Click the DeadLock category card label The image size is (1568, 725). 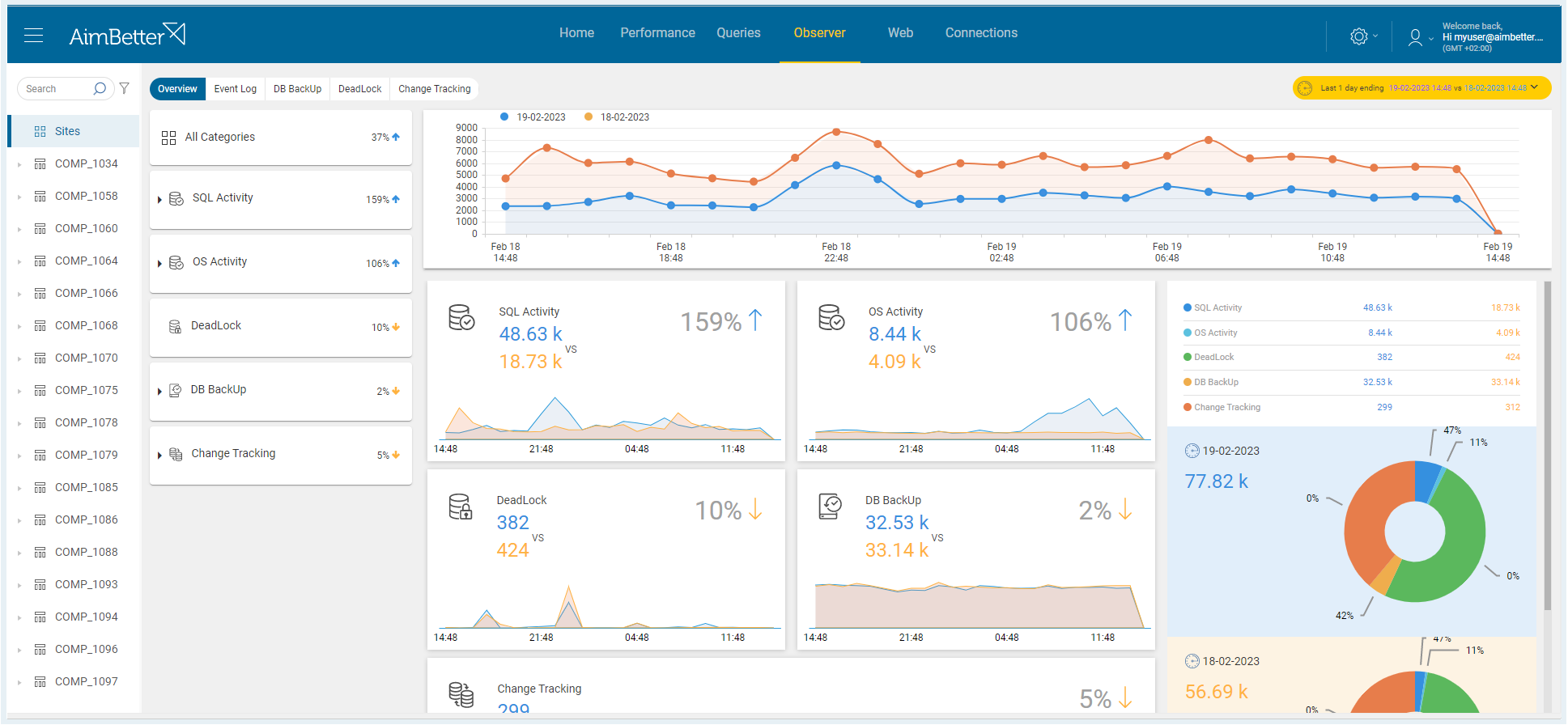point(216,325)
